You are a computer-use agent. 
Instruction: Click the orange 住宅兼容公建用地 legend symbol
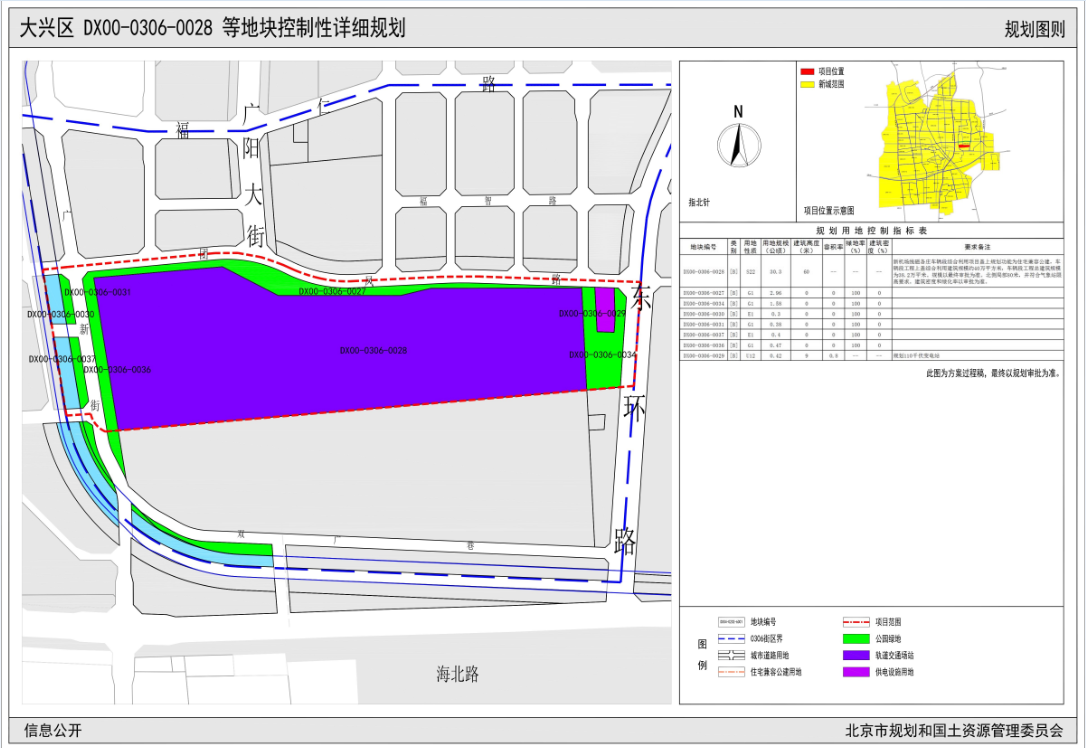coord(732,673)
